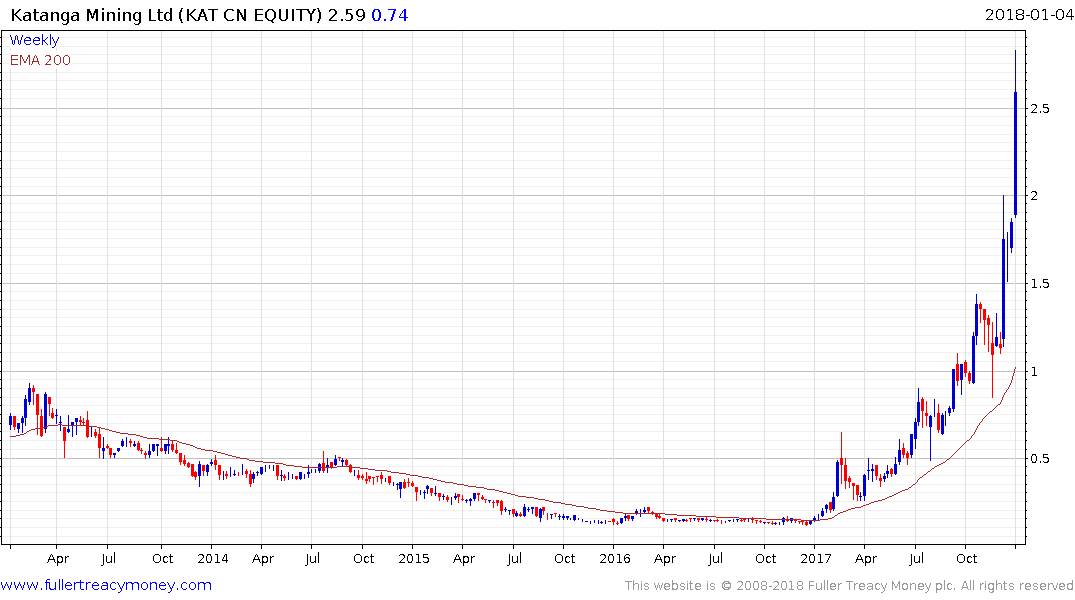The image size is (1075, 600).
Task: Click the date 2018-01-04
Action: click(1028, 14)
